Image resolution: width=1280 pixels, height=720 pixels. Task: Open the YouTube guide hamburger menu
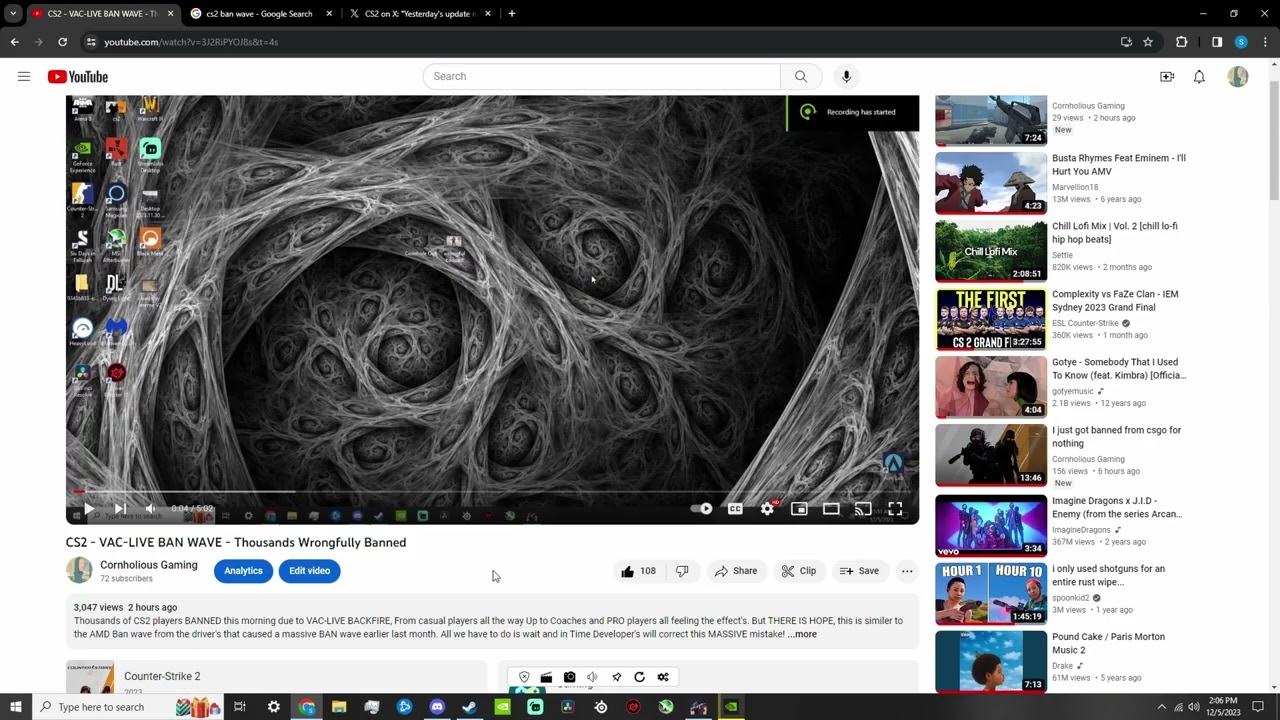pos(24,77)
